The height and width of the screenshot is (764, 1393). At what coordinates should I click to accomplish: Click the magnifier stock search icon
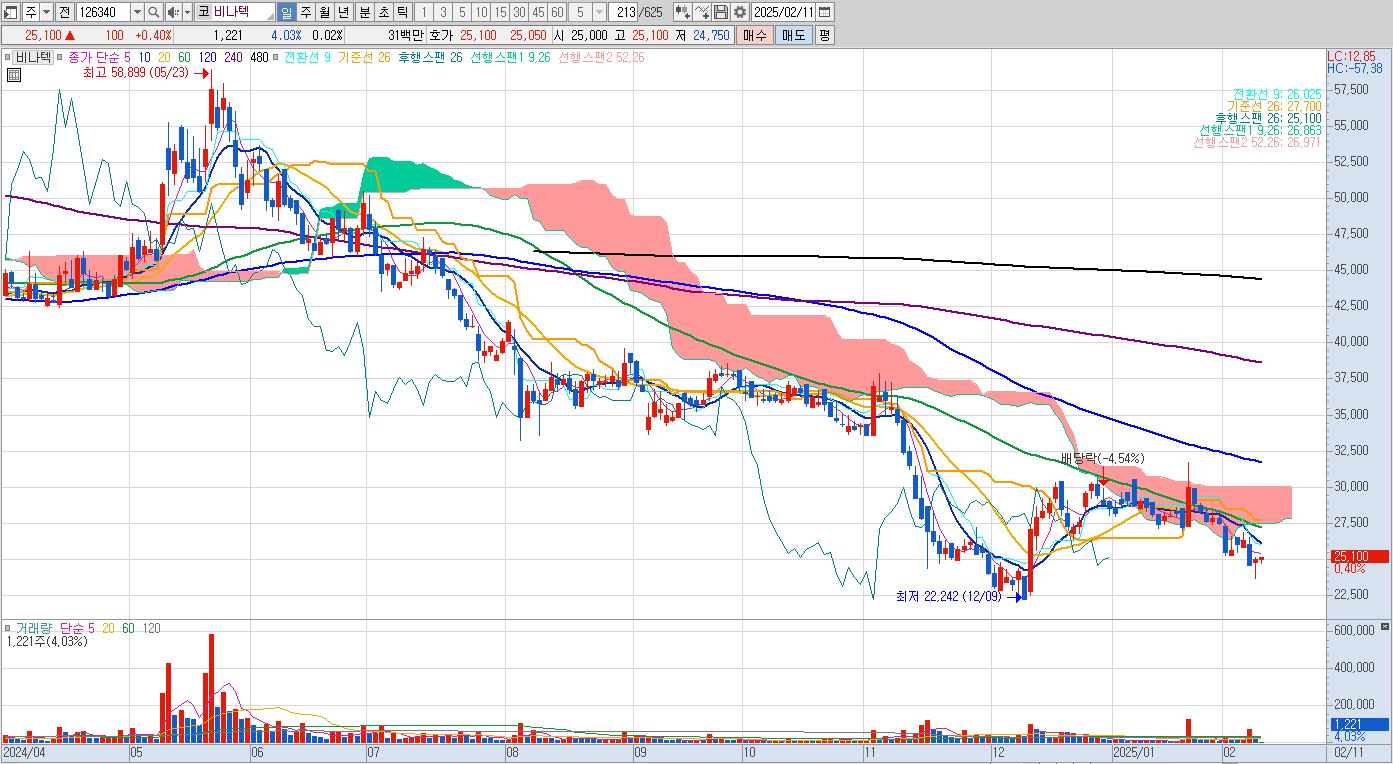153,12
